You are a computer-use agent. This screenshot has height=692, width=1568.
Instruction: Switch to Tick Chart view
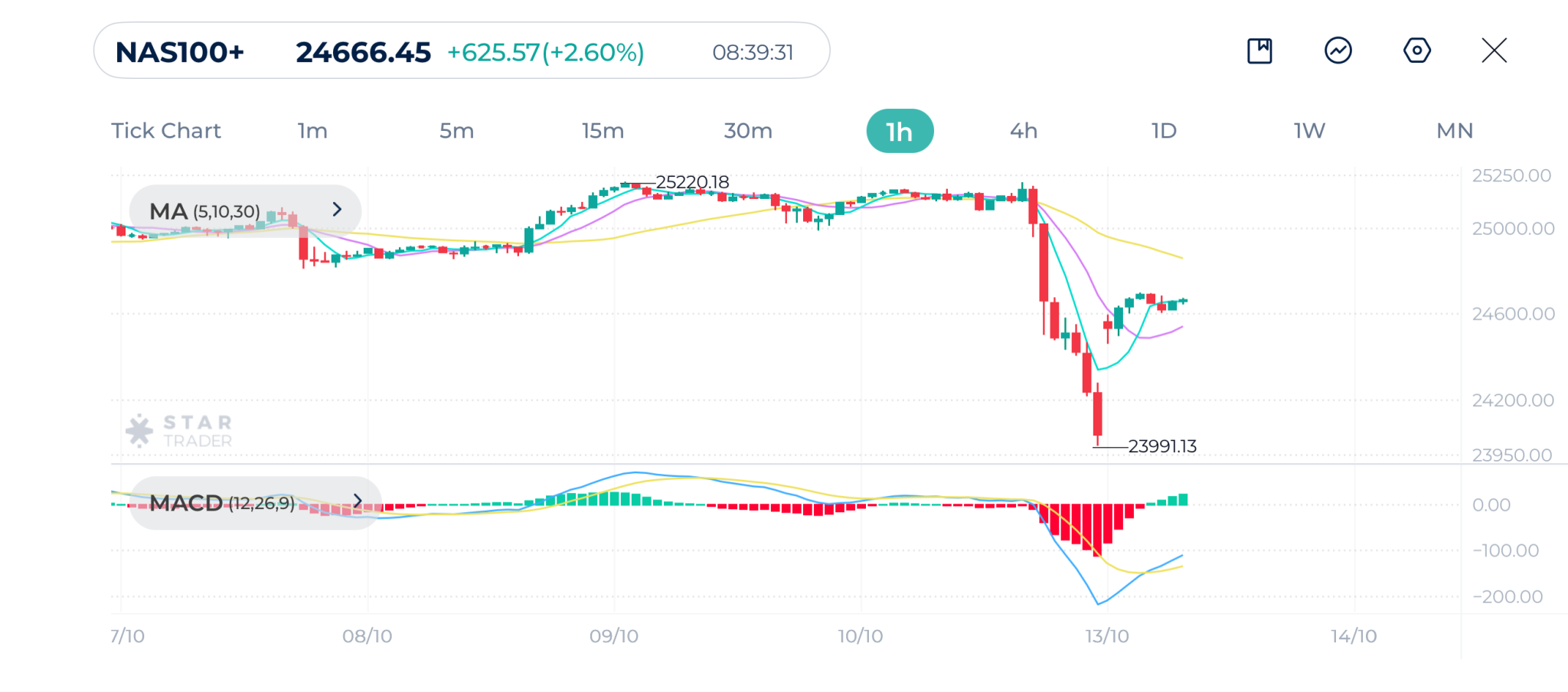tap(166, 131)
